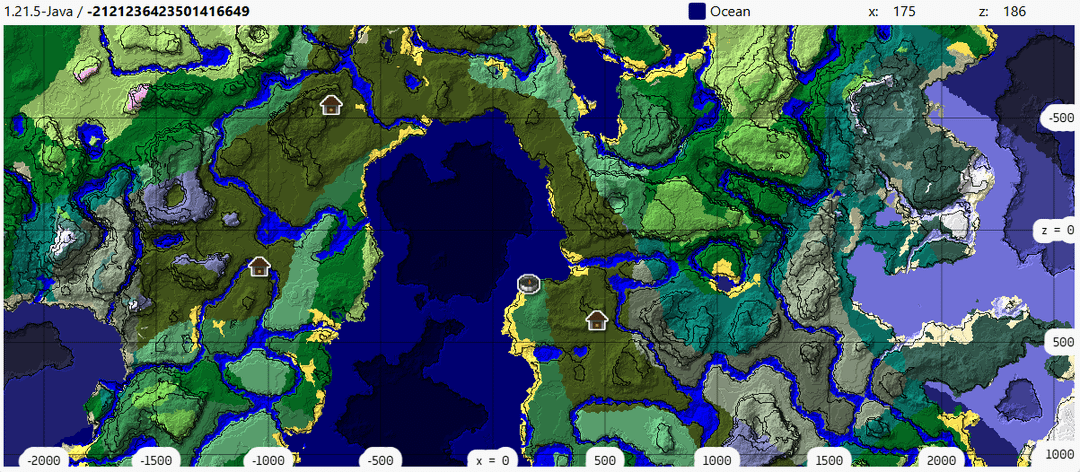Viewport: 1080px width, 472px height.
Task: Click the "x = 0" axis label
Action: pos(492,460)
